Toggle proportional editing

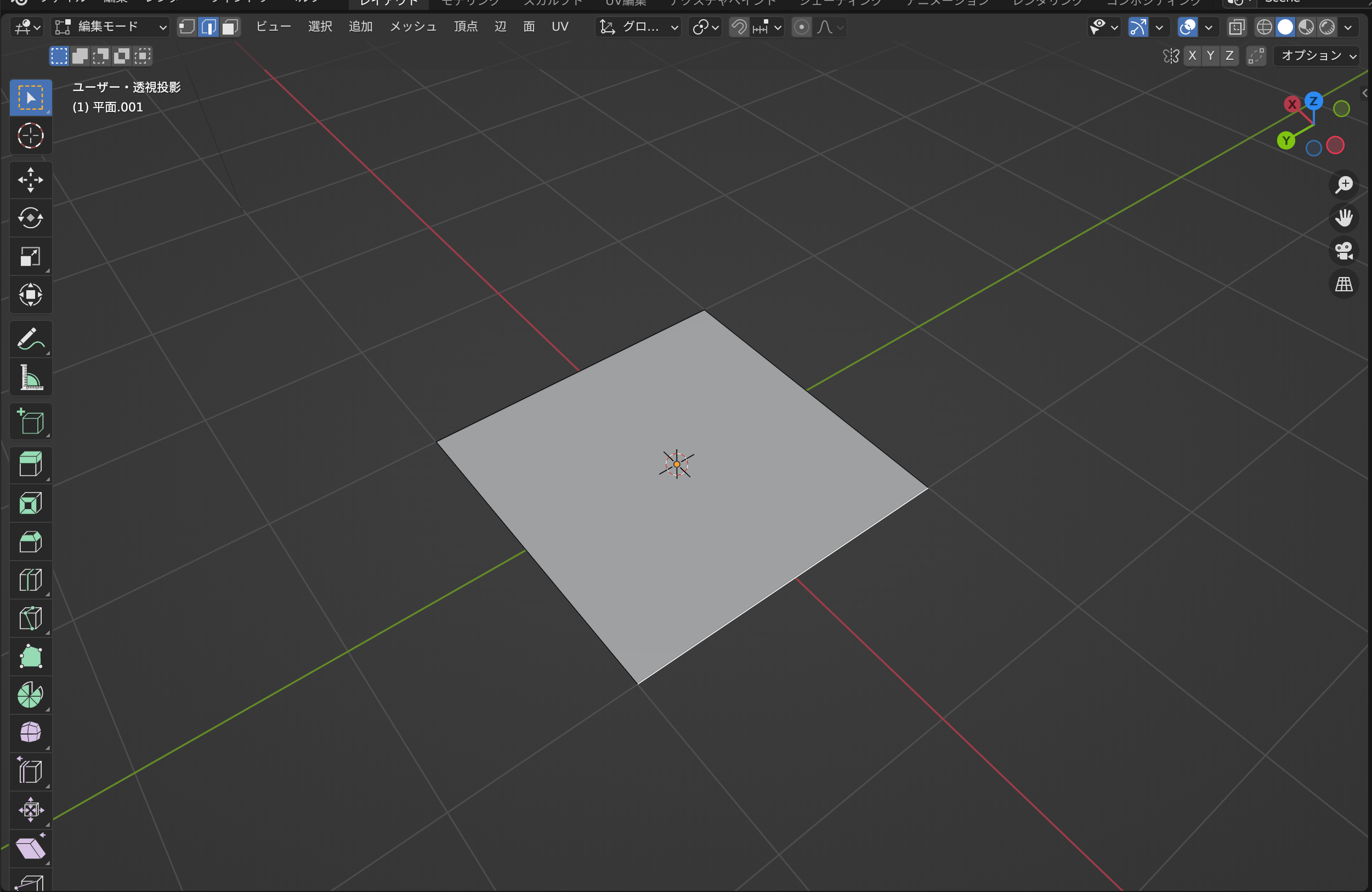(x=801, y=26)
